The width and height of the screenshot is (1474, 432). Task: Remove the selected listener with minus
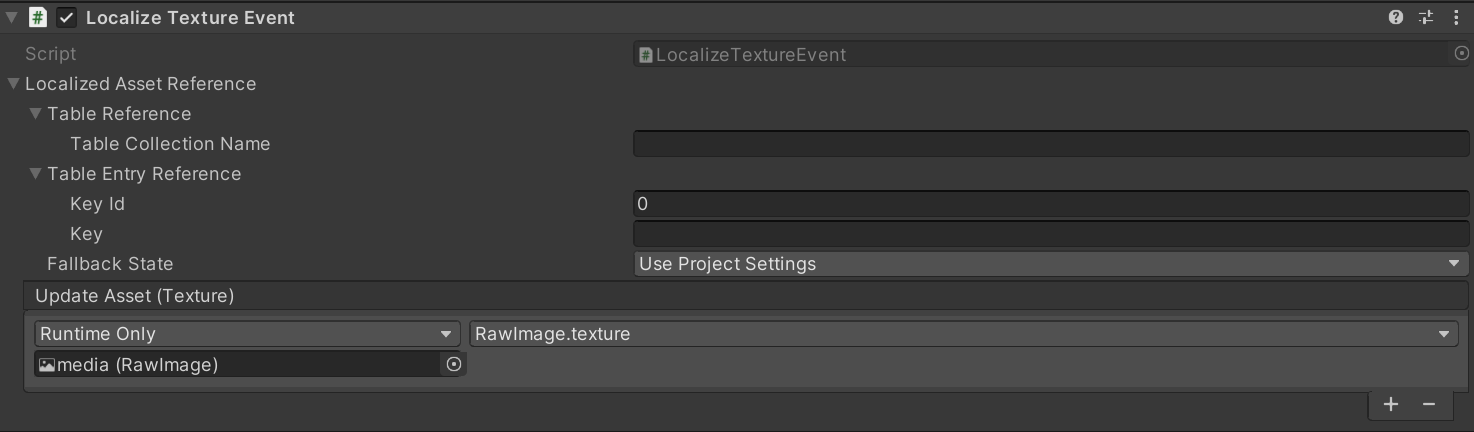pyautogui.click(x=1429, y=404)
